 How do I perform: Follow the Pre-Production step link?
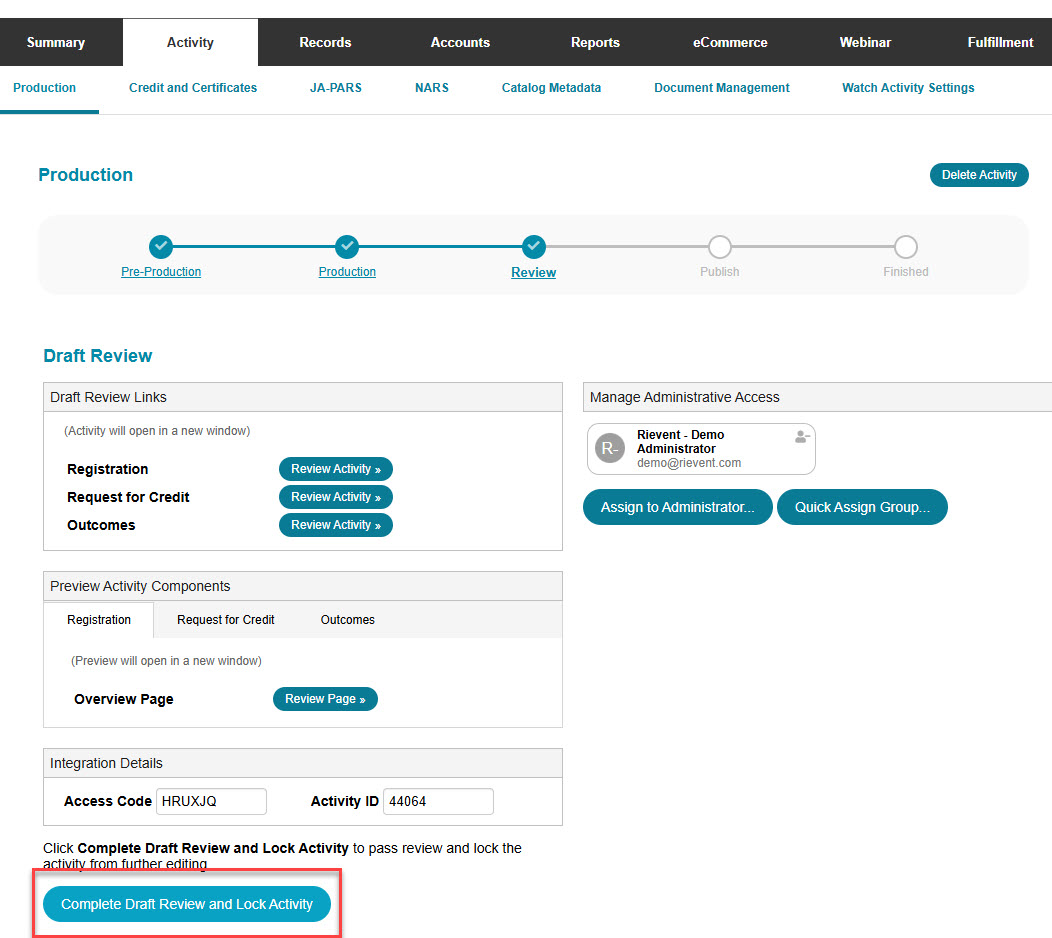pyautogui.click(x=161, y=272)
